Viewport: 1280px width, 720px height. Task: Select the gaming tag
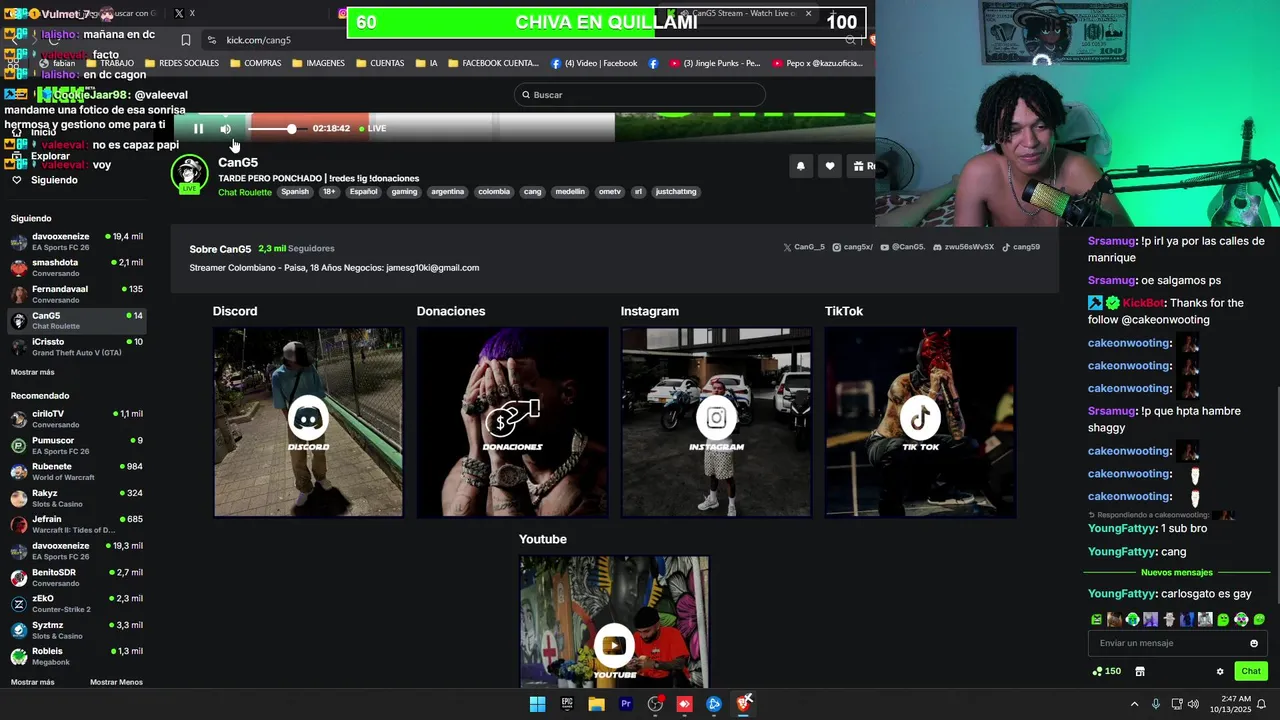(x=404, y=192)
